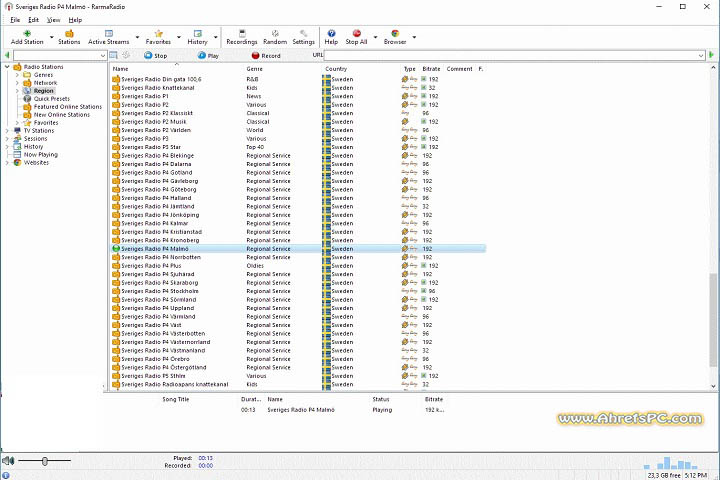Expand the TV Stations tree node

click(x=7, y=131)
